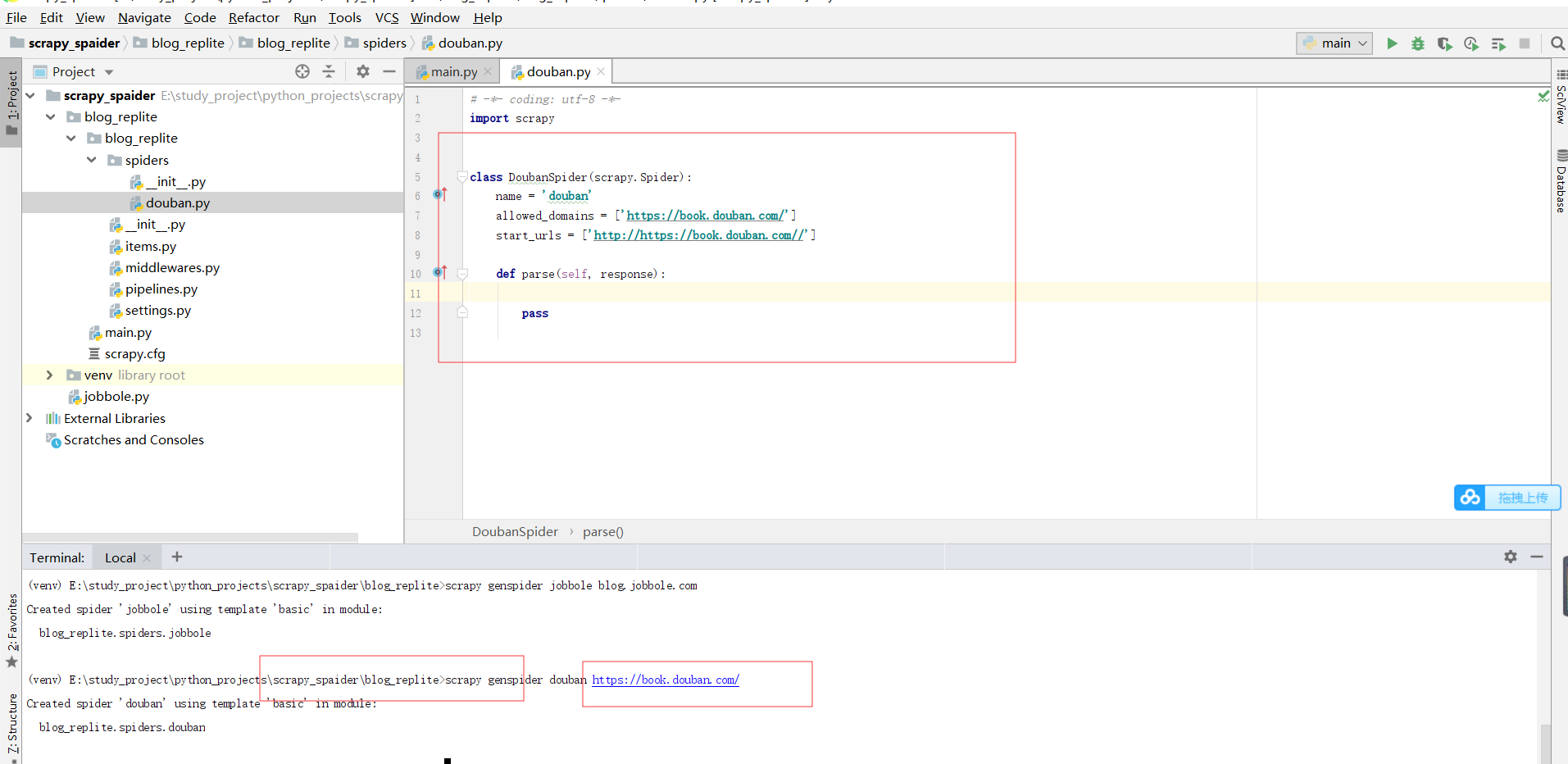Click override gutter marker on line 10
This screenshot has height=764, width=1568.
click(x=440, y=272)
